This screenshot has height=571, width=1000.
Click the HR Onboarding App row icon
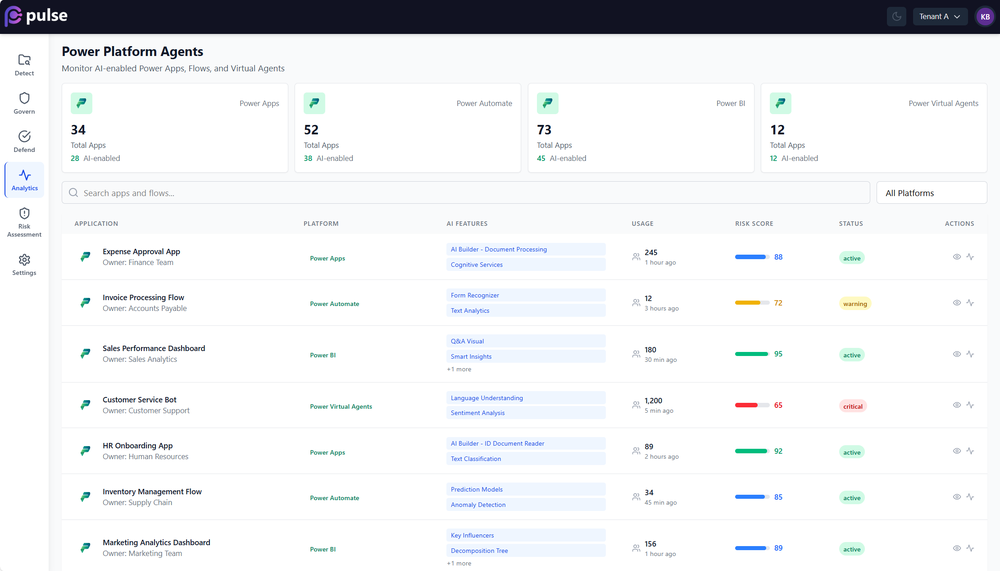click(85, 450)
